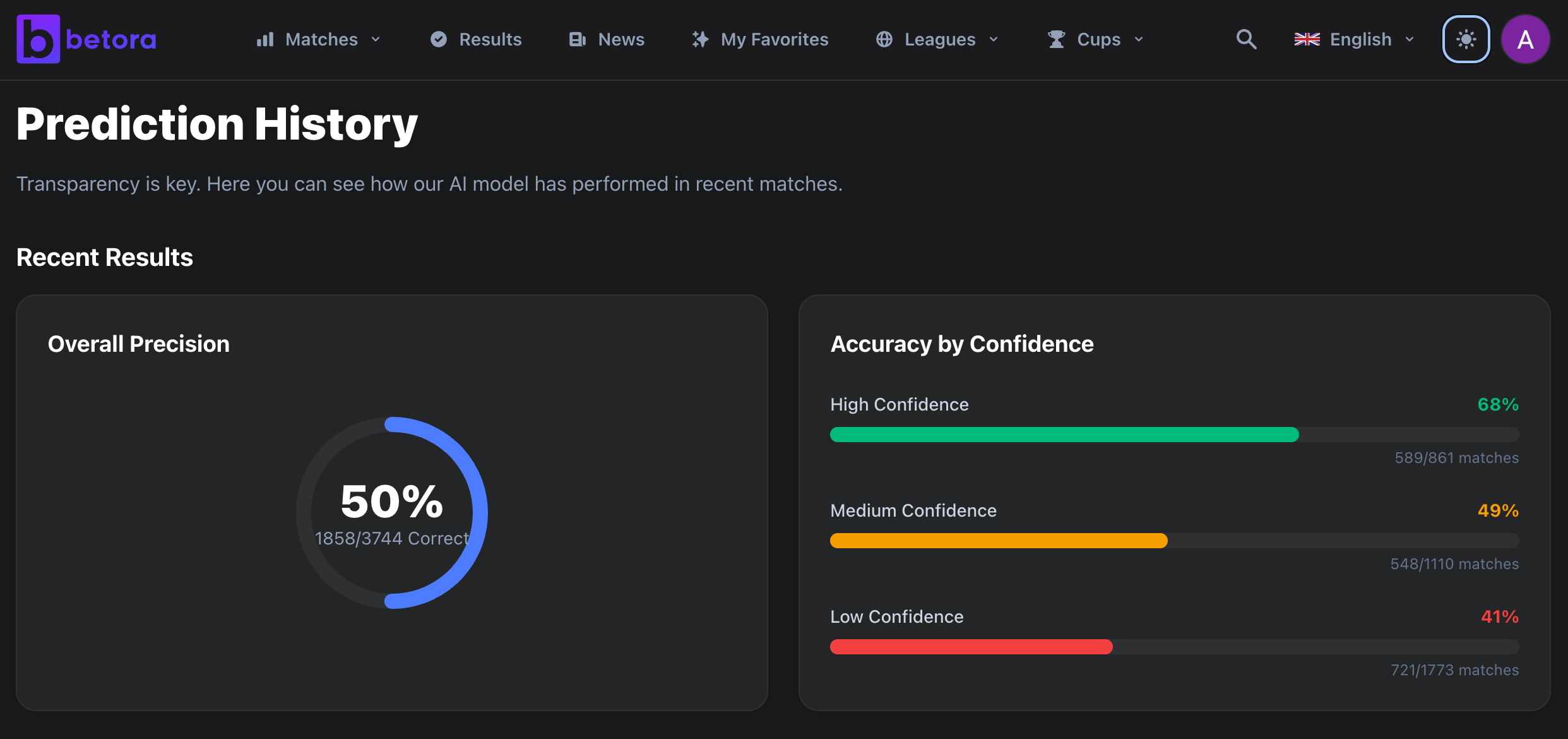
Task: Click the checkmark Results icon
Action: [439, 39]
